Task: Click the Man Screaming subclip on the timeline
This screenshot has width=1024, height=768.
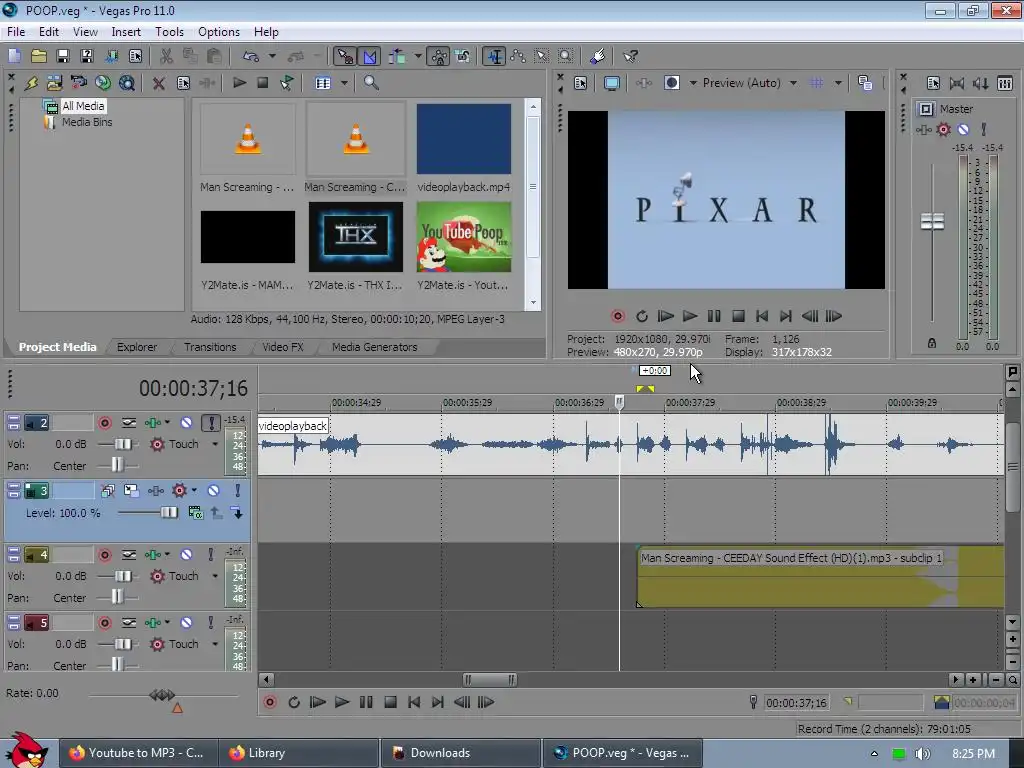Action: (820, 577)
